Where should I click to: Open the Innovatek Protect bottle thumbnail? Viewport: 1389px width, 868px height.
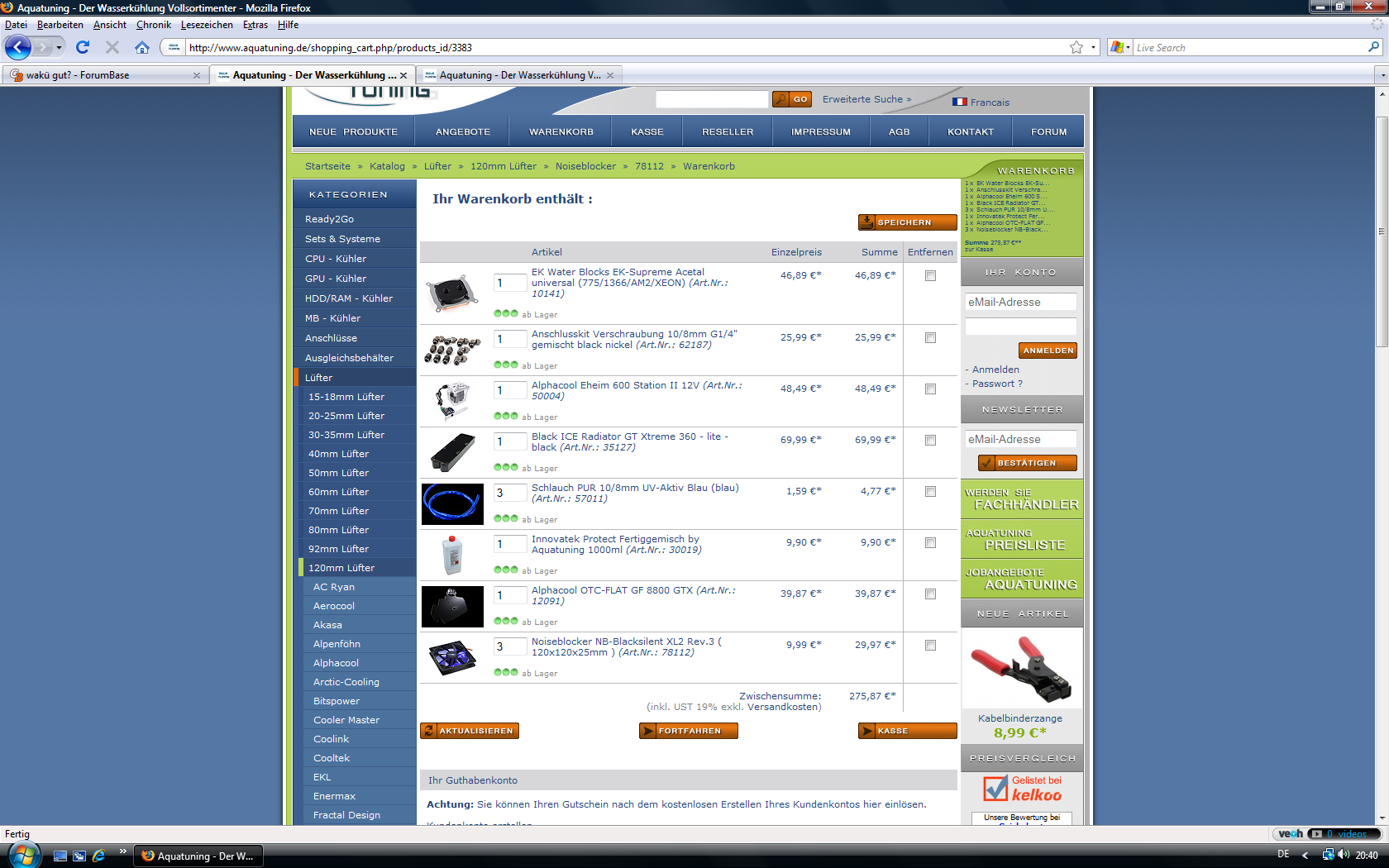(x=452, y=555)
